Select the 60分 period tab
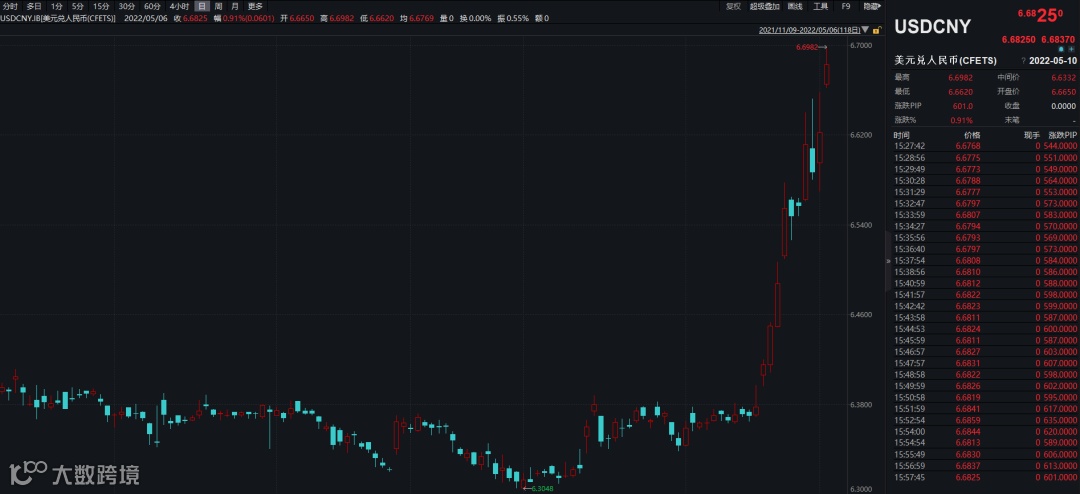This screenshot has height=494, width=1080. (152, 6)
